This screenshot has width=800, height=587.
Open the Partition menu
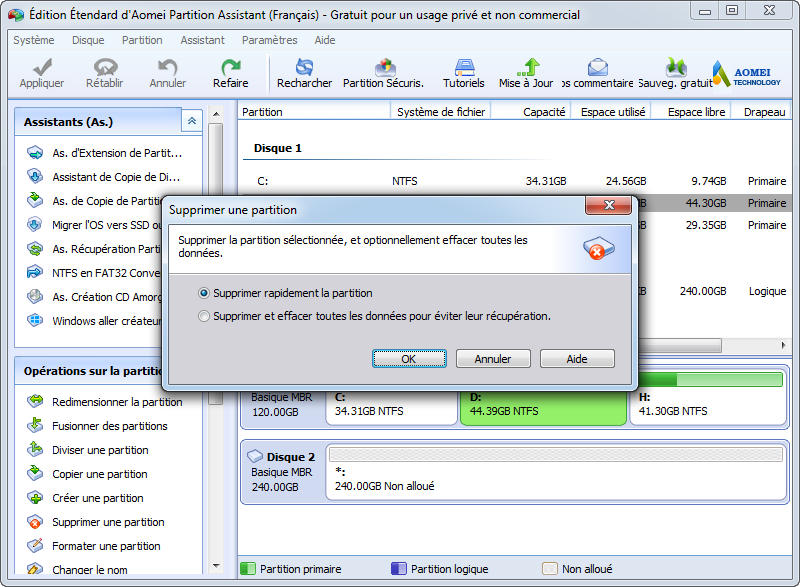click(142, 40)
